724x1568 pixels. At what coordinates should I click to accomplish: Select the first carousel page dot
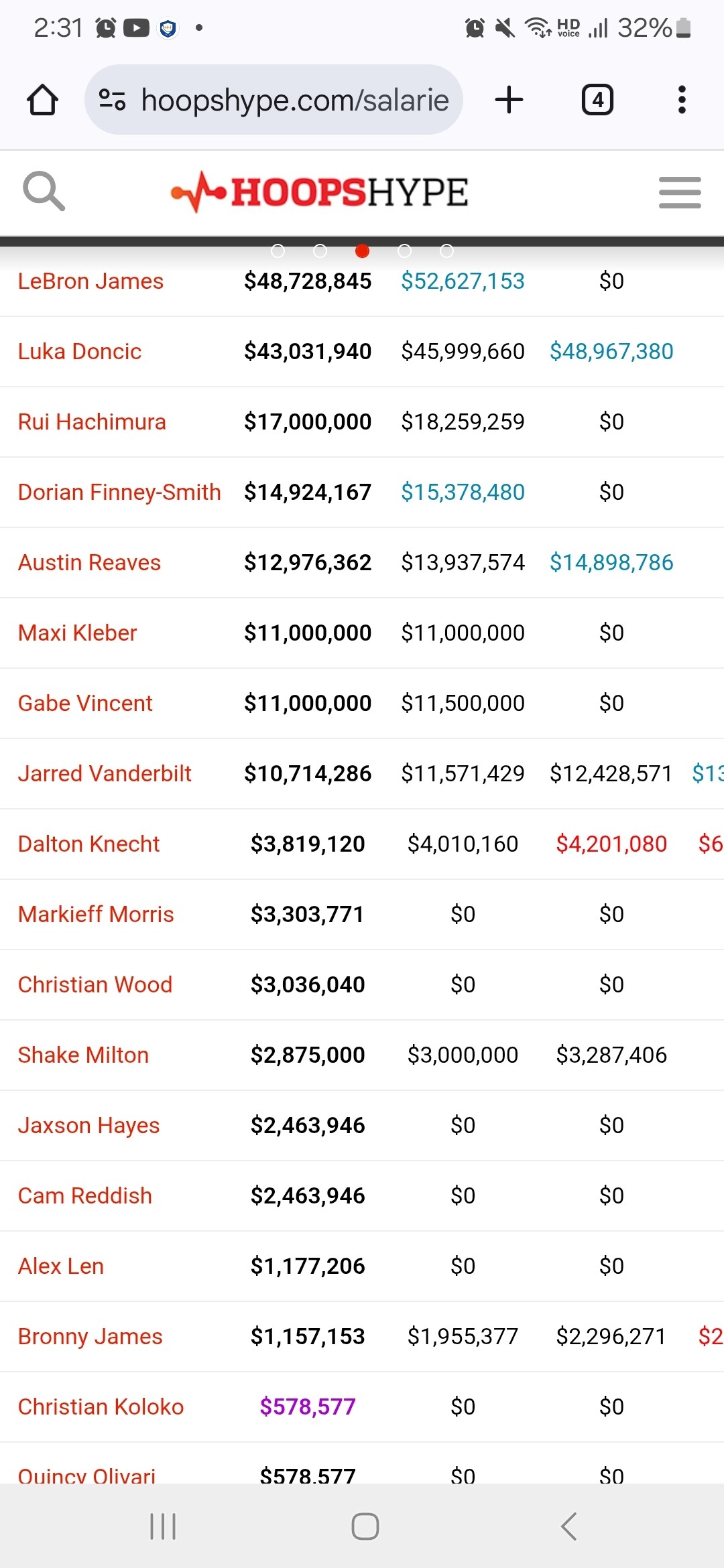pos(278,251)
